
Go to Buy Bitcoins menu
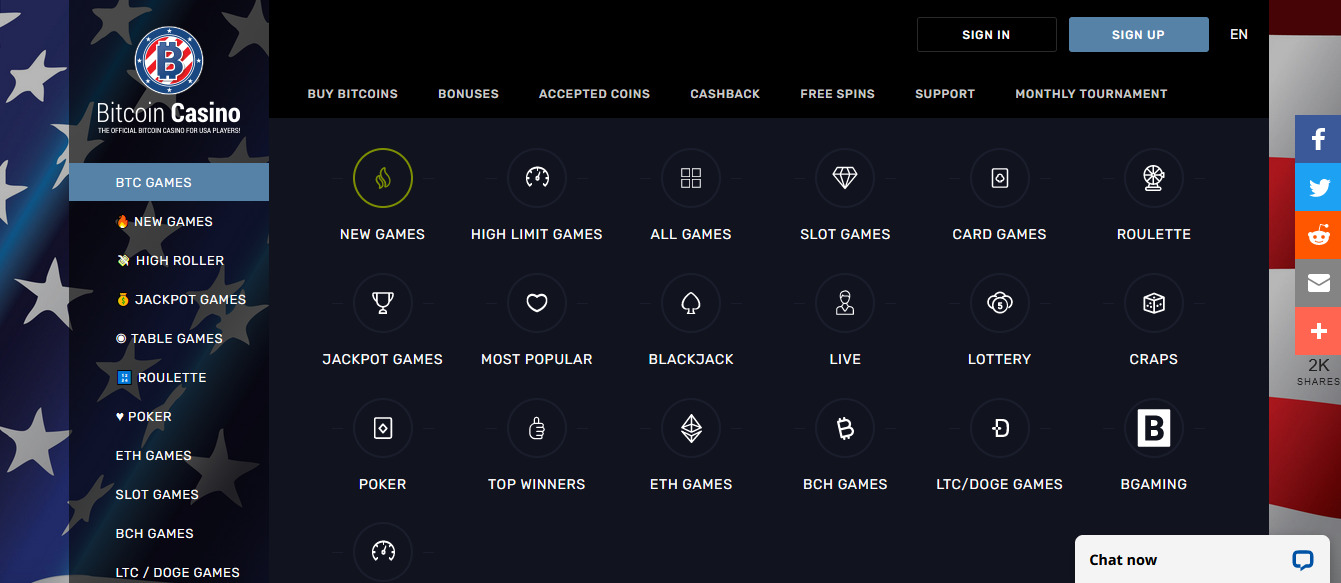(x=353, y=94)
